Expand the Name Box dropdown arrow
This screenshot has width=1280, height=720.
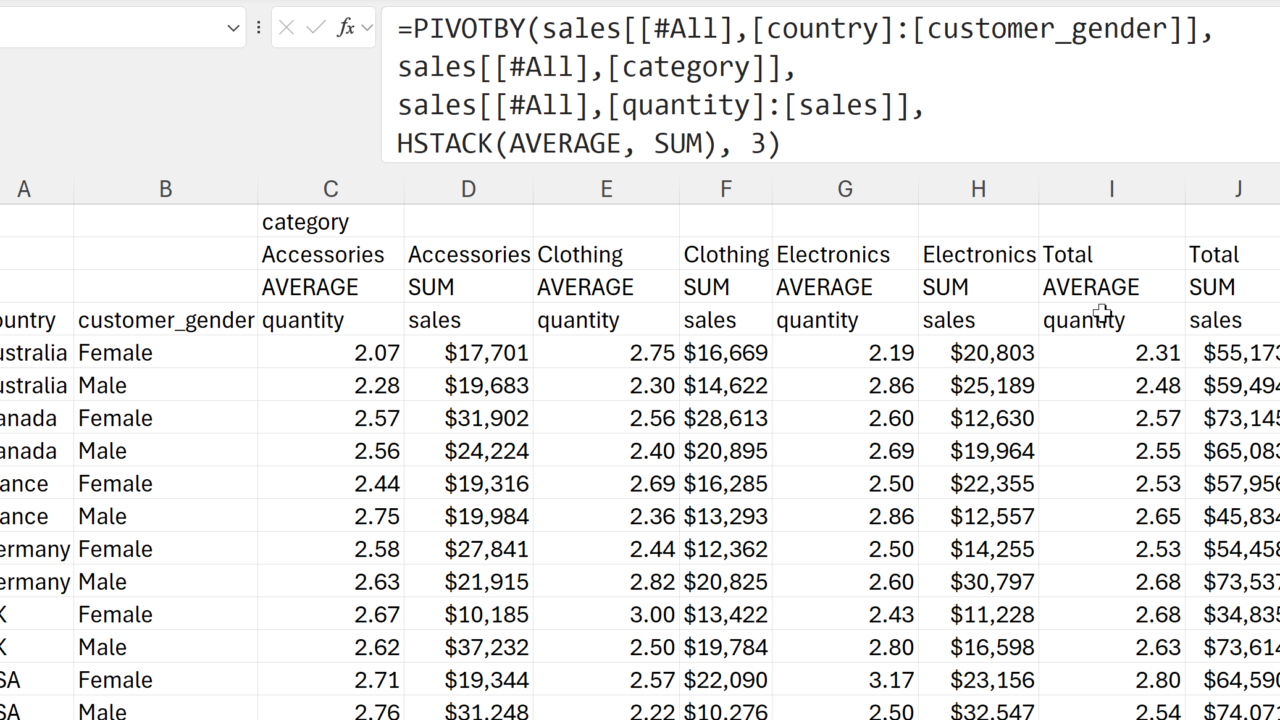pos(233,28)
